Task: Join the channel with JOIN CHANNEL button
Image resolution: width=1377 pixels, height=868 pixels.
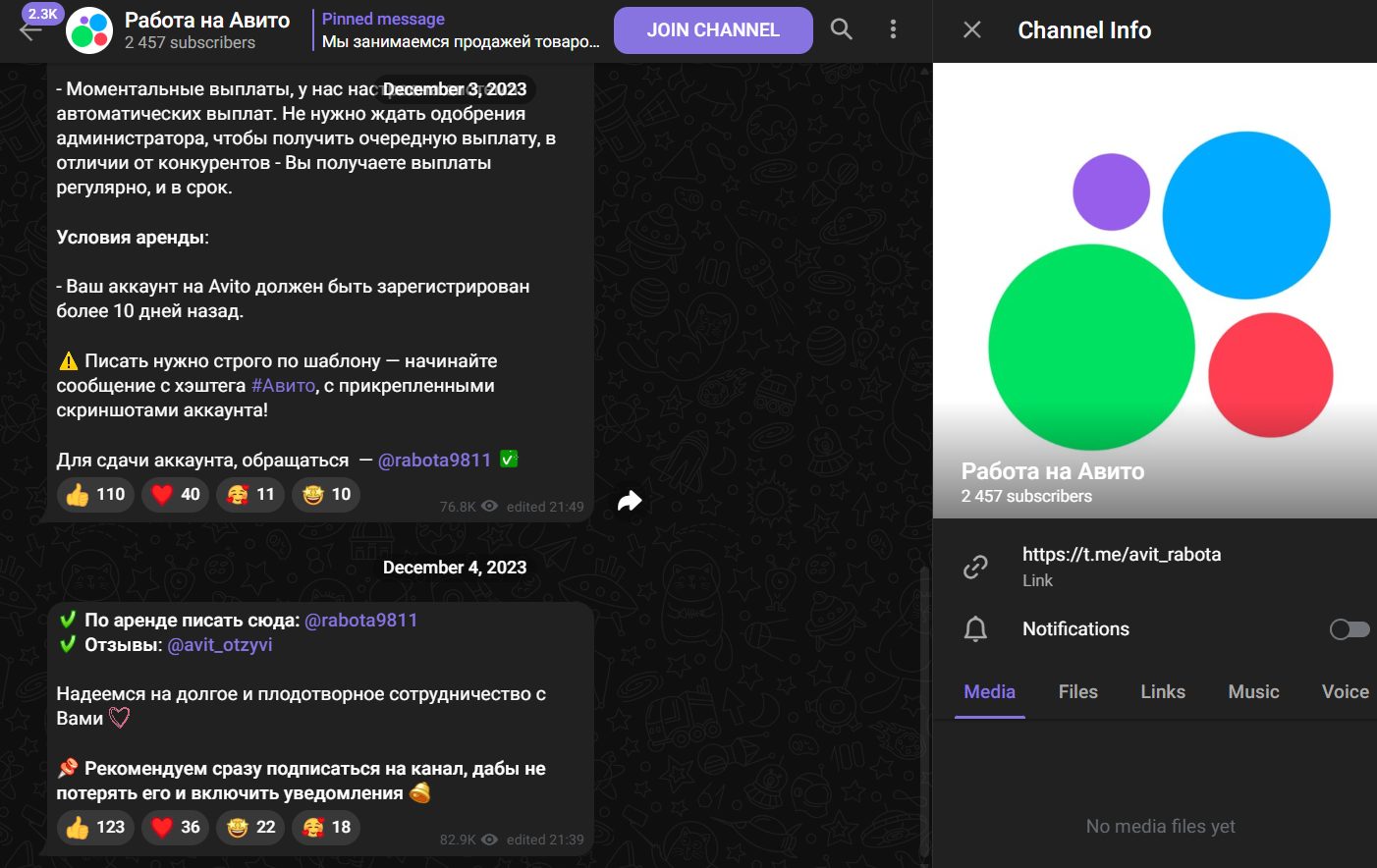Action: point(713,30)
